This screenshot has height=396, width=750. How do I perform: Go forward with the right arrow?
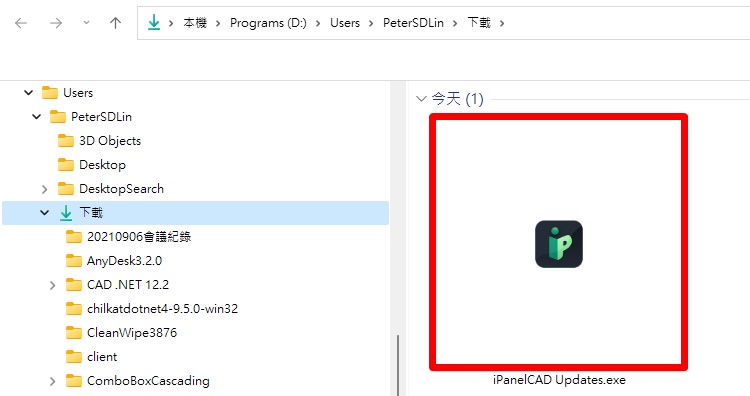coord(56,22)
